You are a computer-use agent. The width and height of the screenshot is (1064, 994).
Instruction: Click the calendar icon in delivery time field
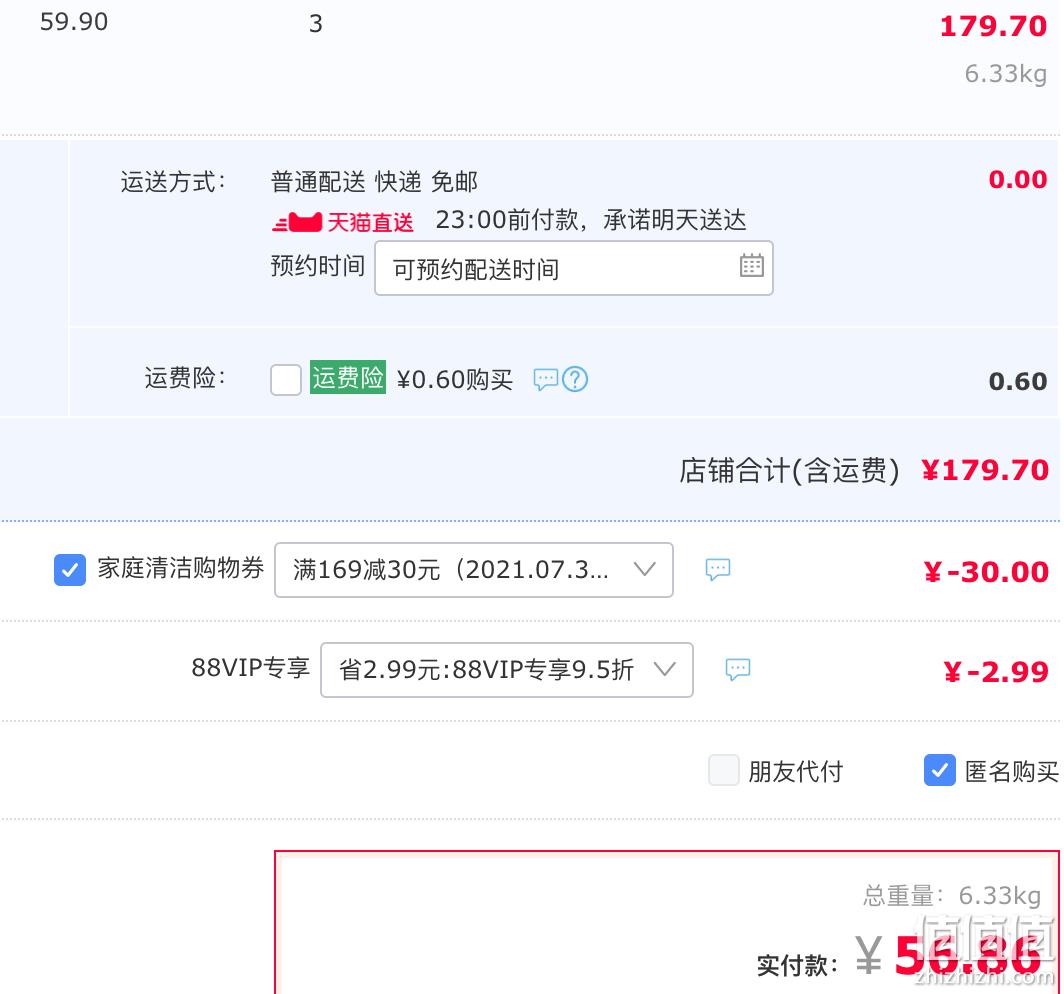tap(751, 265)
